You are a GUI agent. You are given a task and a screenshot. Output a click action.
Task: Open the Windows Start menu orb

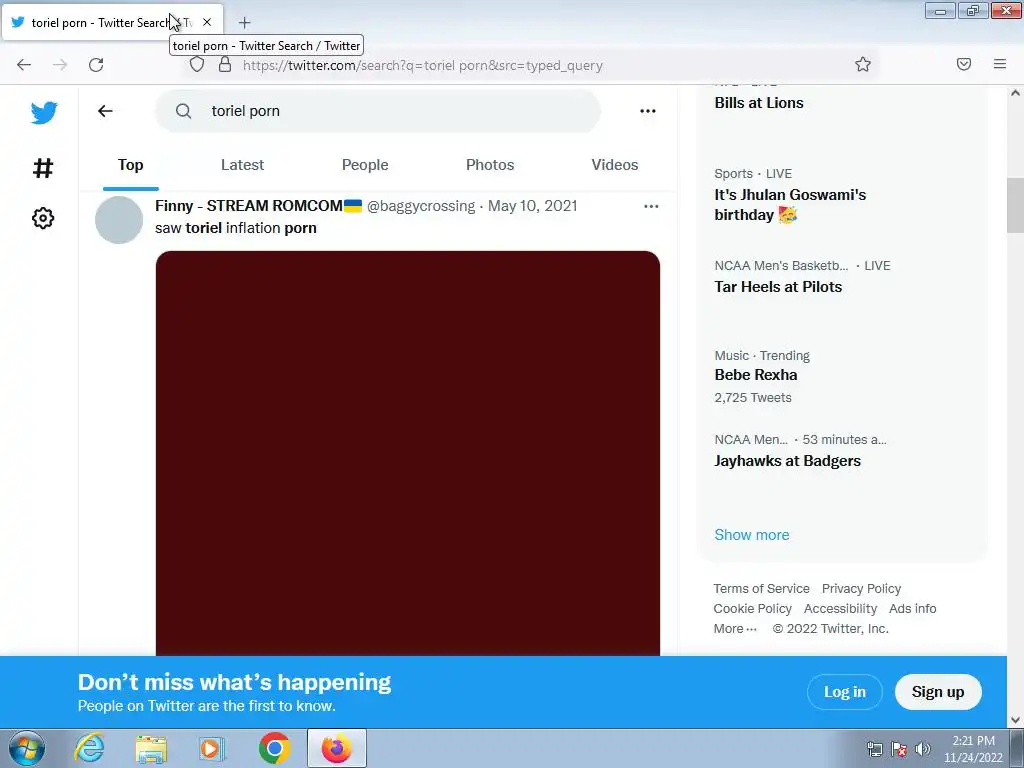pos(27,748)
